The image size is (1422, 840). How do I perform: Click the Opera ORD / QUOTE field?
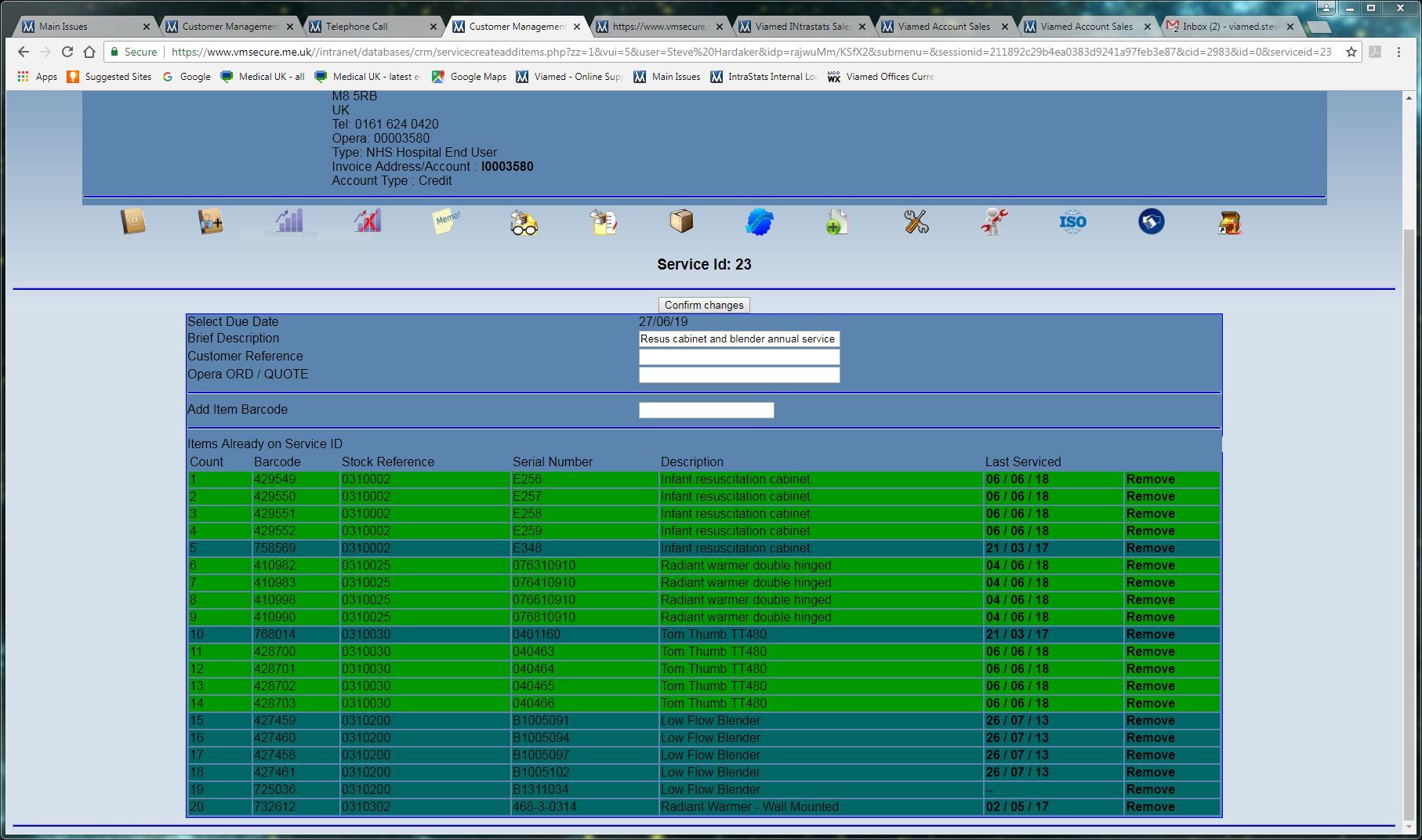coord(738,375)
